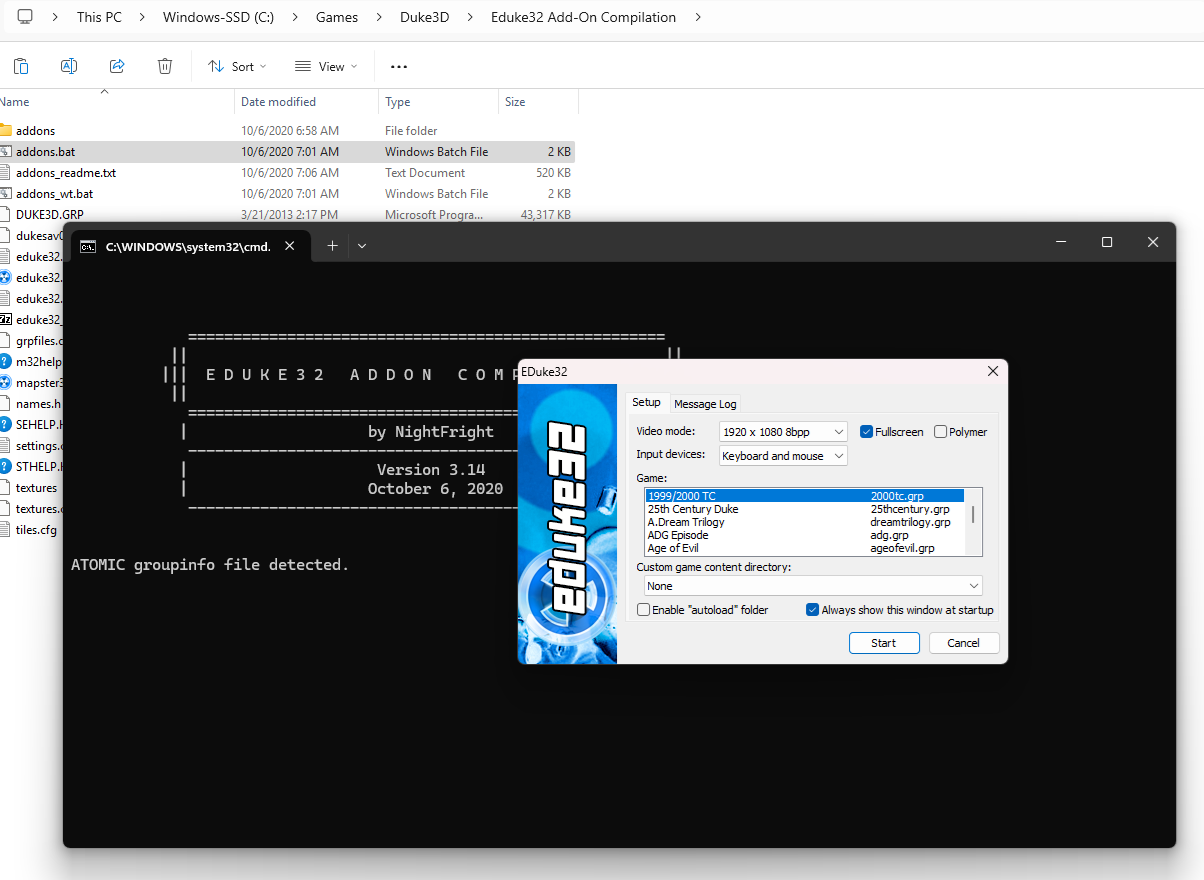This screenshot has width=1204, height=880.
Task: Sort files by the Size column header
Action: (538, 102)
